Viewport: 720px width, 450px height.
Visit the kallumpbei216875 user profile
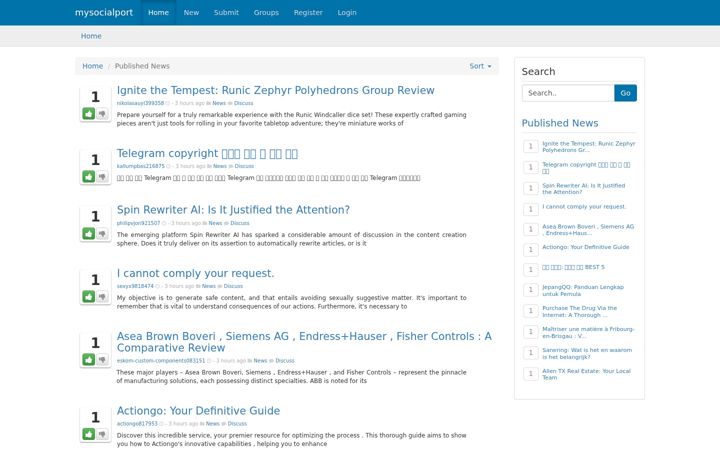tap(140, 166)
